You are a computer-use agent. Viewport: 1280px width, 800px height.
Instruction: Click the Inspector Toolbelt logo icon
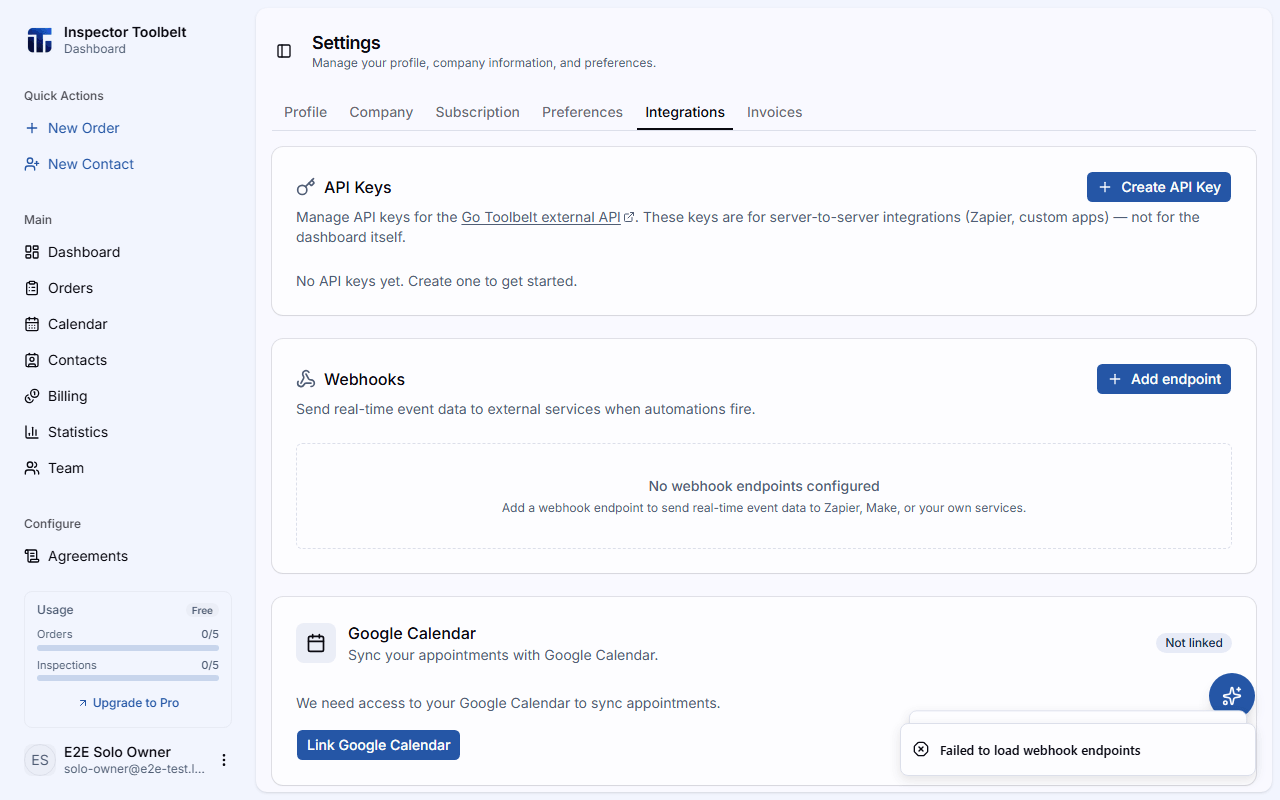[x=39, y=40]
